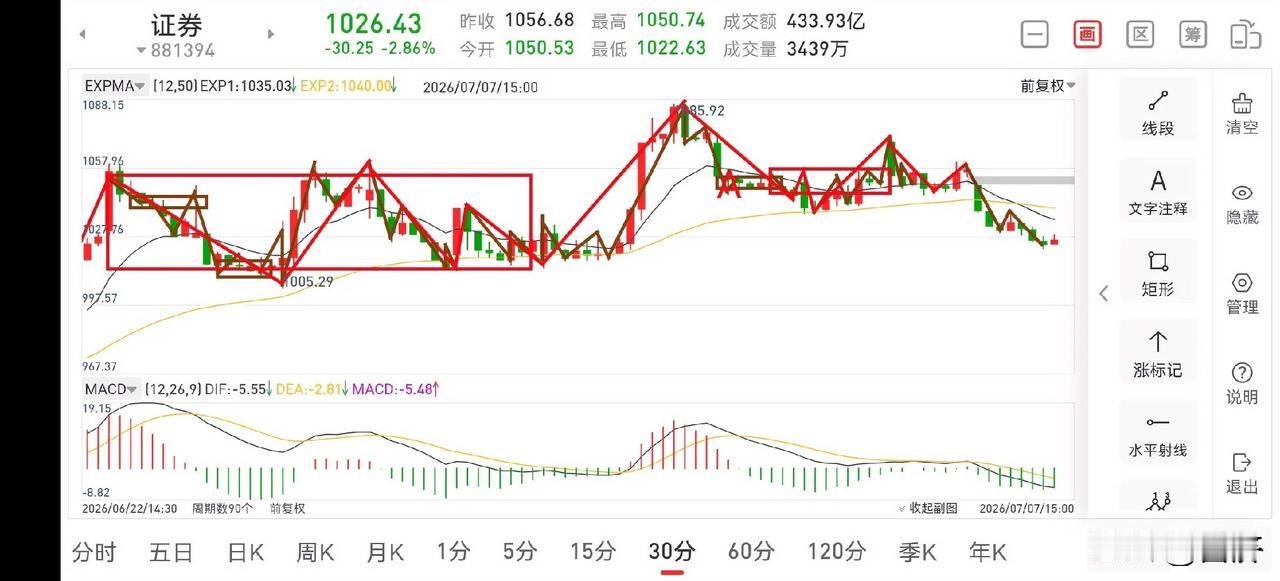Switch to the 5分 period tab

point(520,551)
